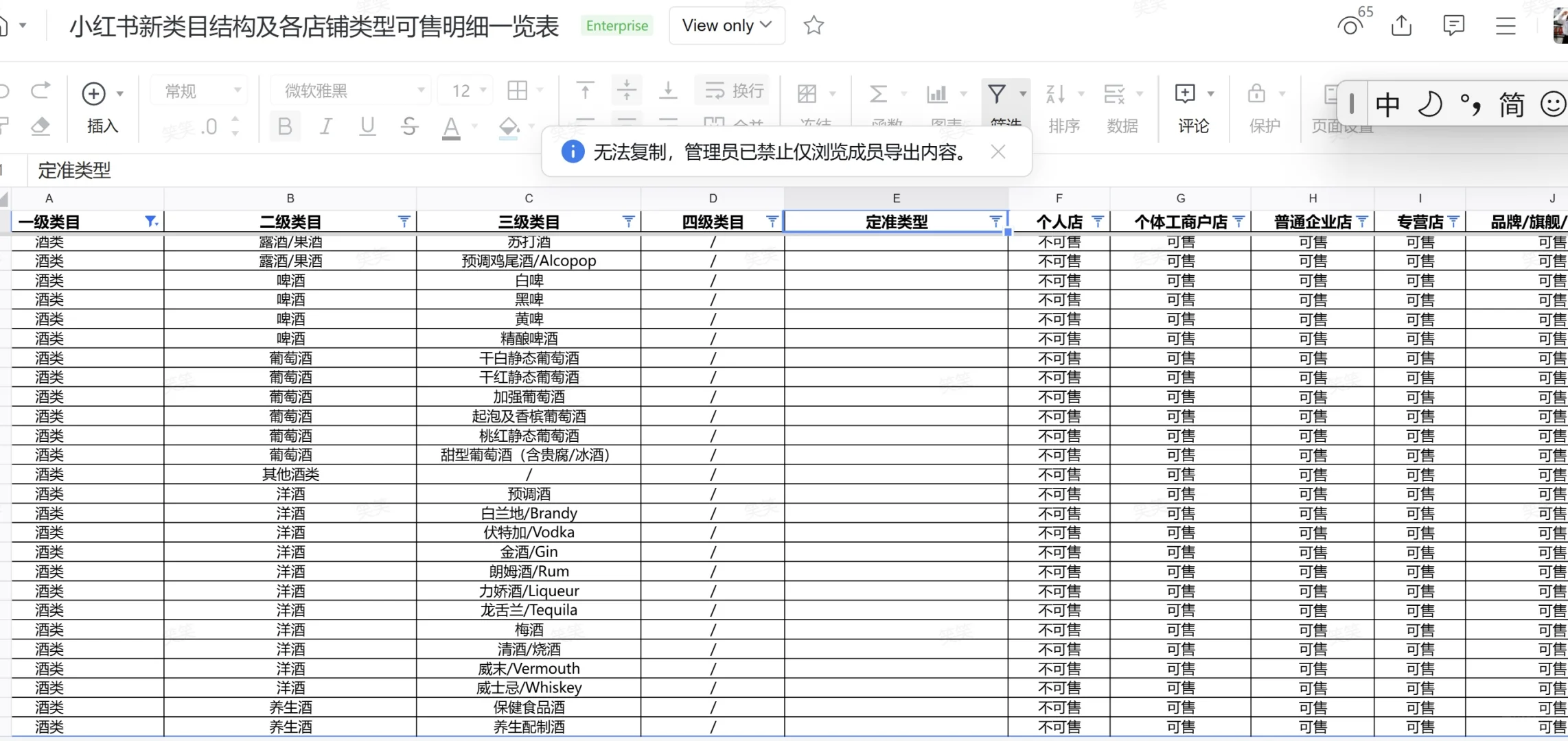Toggle bold formatting
This screenshot has width=1568, height=741.
tap(285, 126)
